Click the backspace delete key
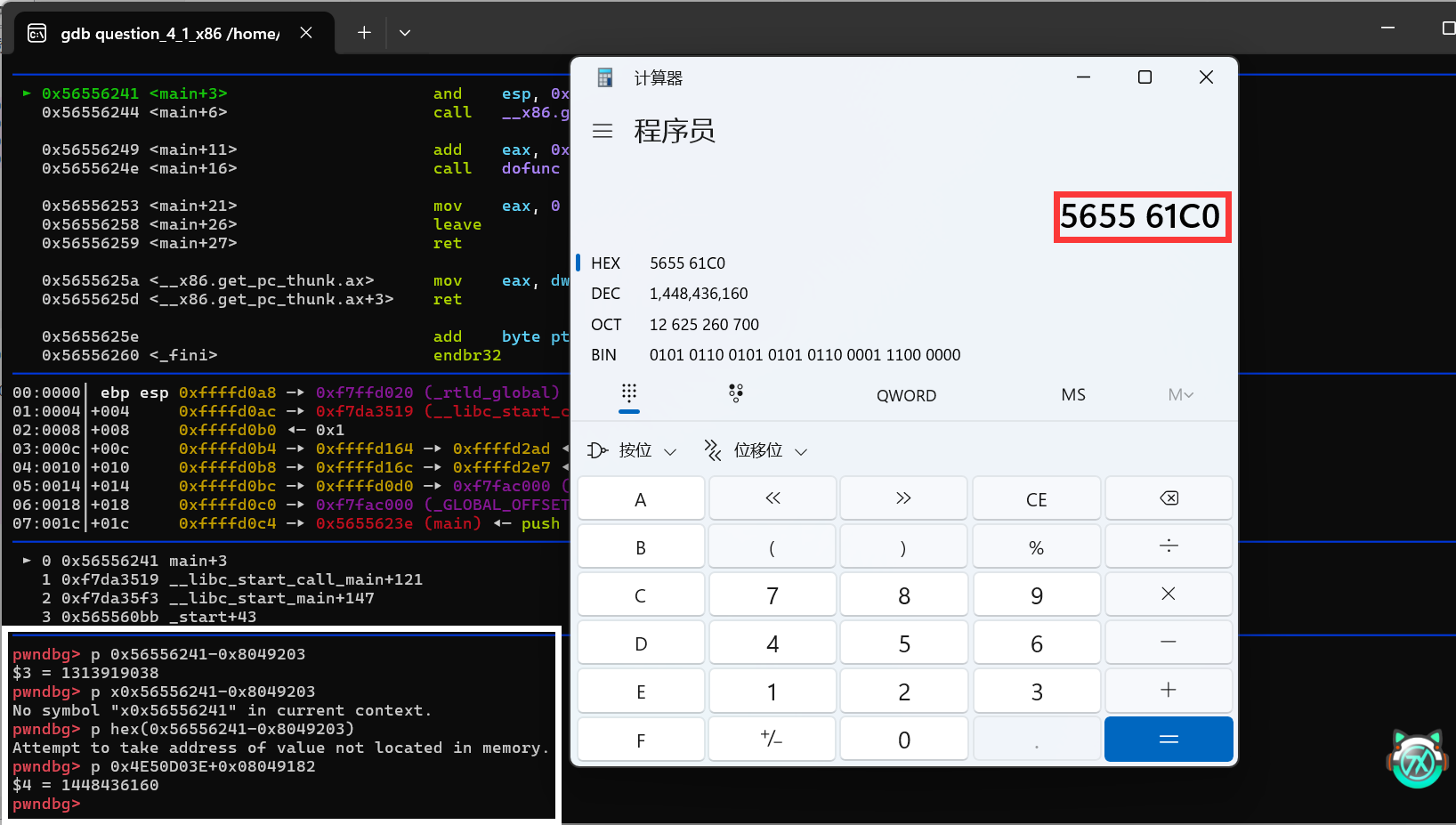The height and width of the screenshot is (825, 1456). coord(1169,498)
